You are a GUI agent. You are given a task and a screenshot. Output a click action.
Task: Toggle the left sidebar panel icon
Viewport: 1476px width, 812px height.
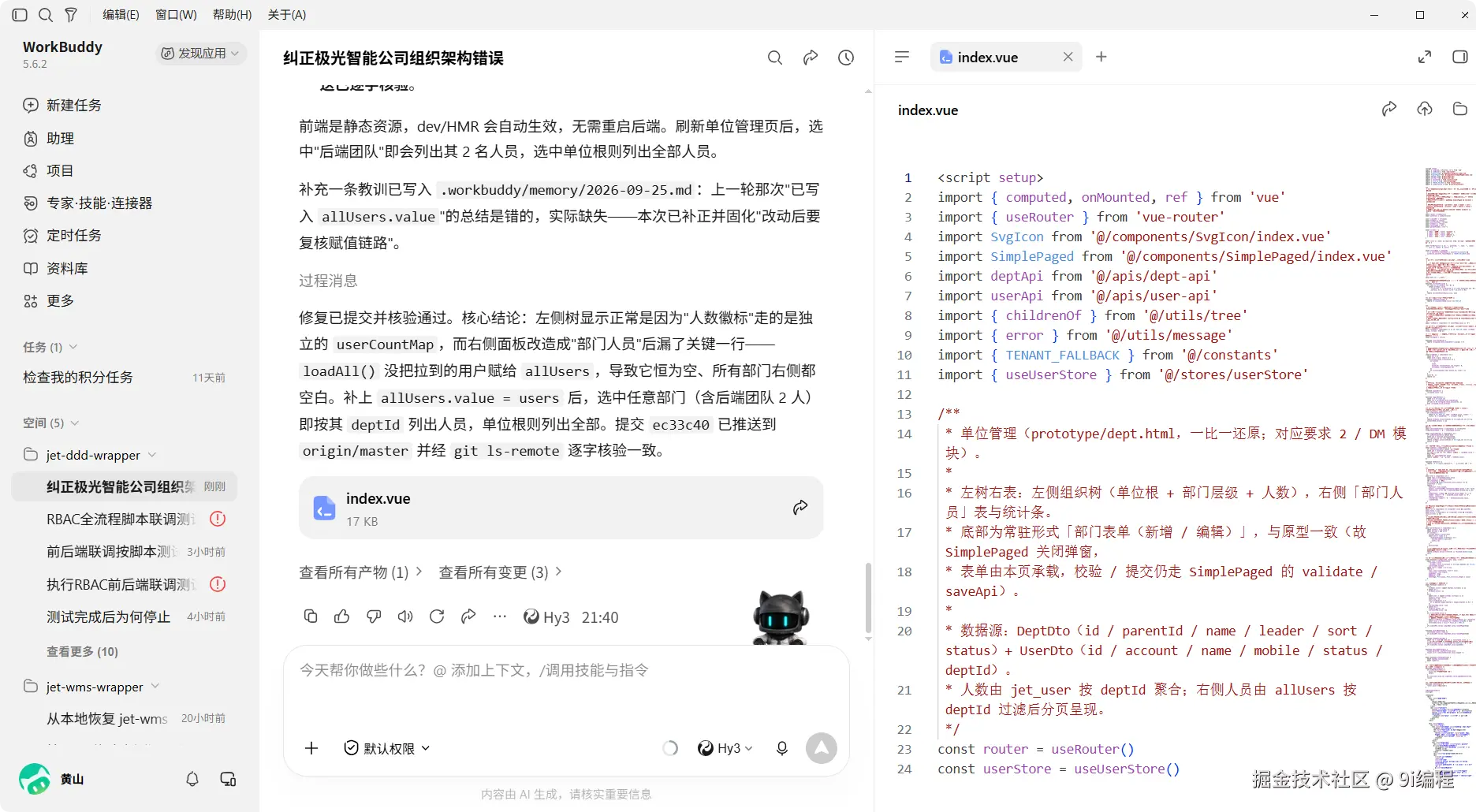coord(20,15)
